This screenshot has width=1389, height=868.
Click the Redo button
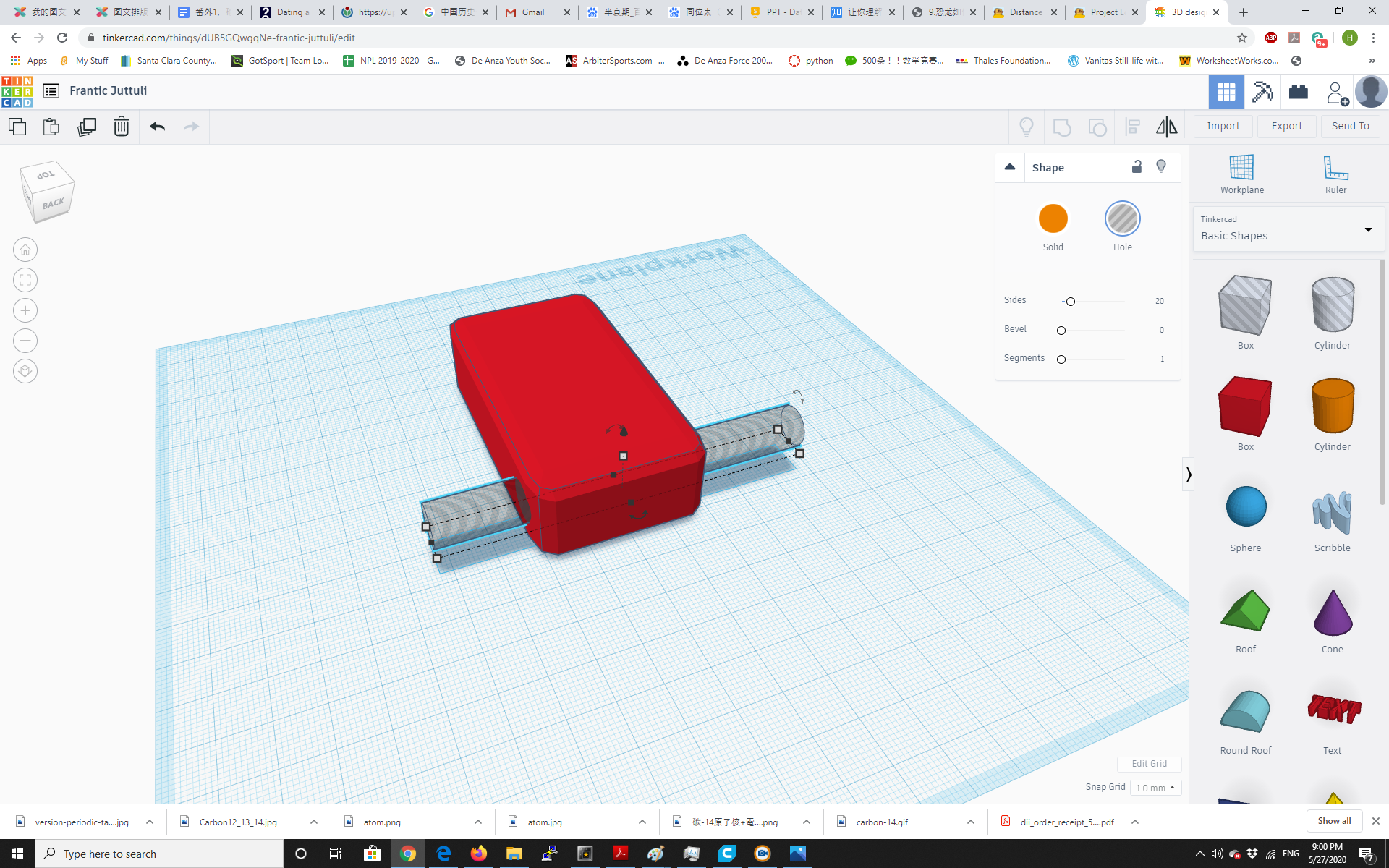(191, 125)
